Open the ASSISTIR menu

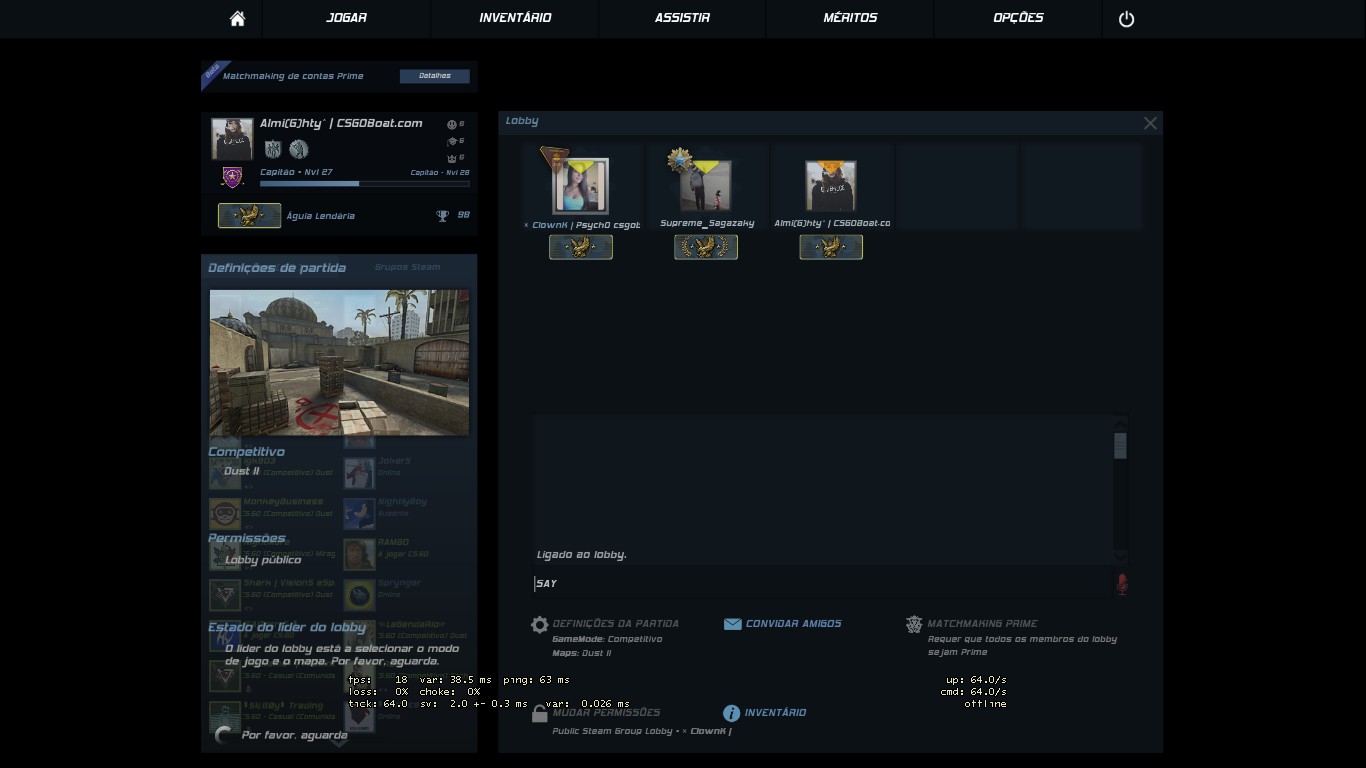[683, 18]
